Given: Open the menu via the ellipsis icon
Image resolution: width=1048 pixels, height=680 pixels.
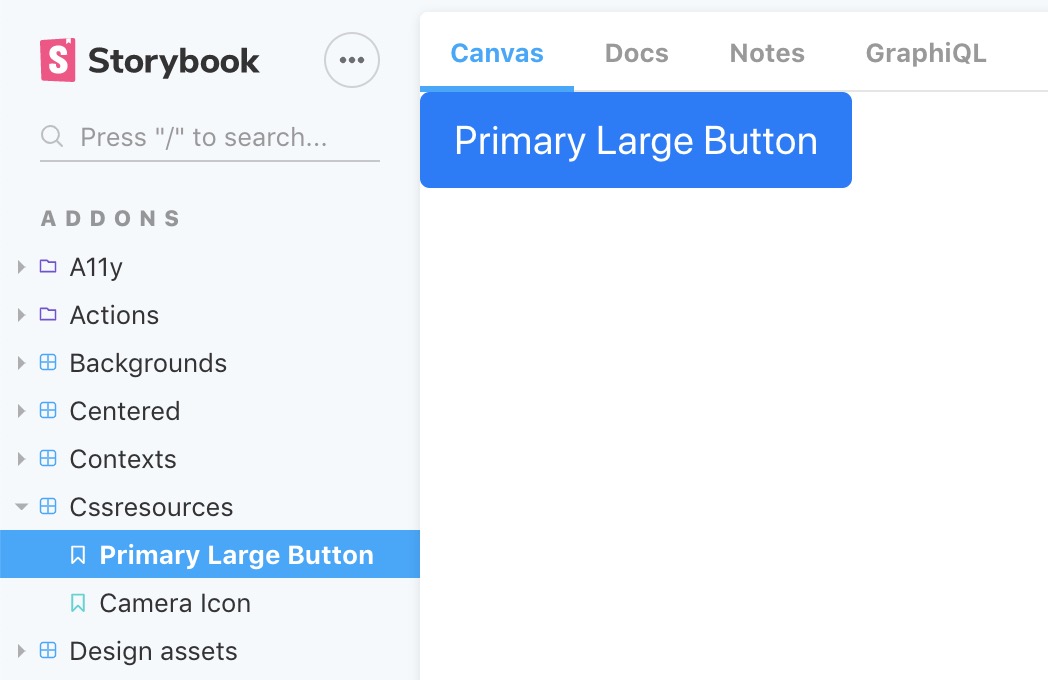Looking at the screenshot, I should [x=352, y=60].
